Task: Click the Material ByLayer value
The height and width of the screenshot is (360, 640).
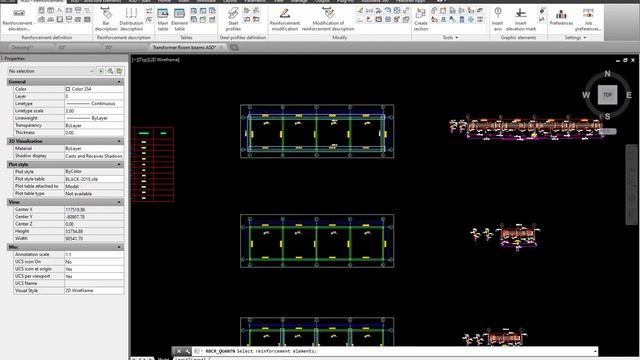Action: click(x=94, y=149)
